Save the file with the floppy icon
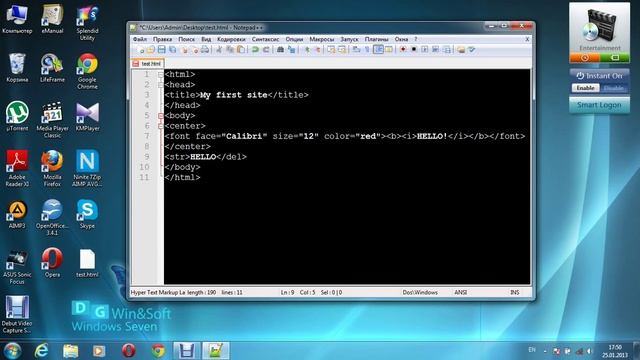 (x=162, y=50)
